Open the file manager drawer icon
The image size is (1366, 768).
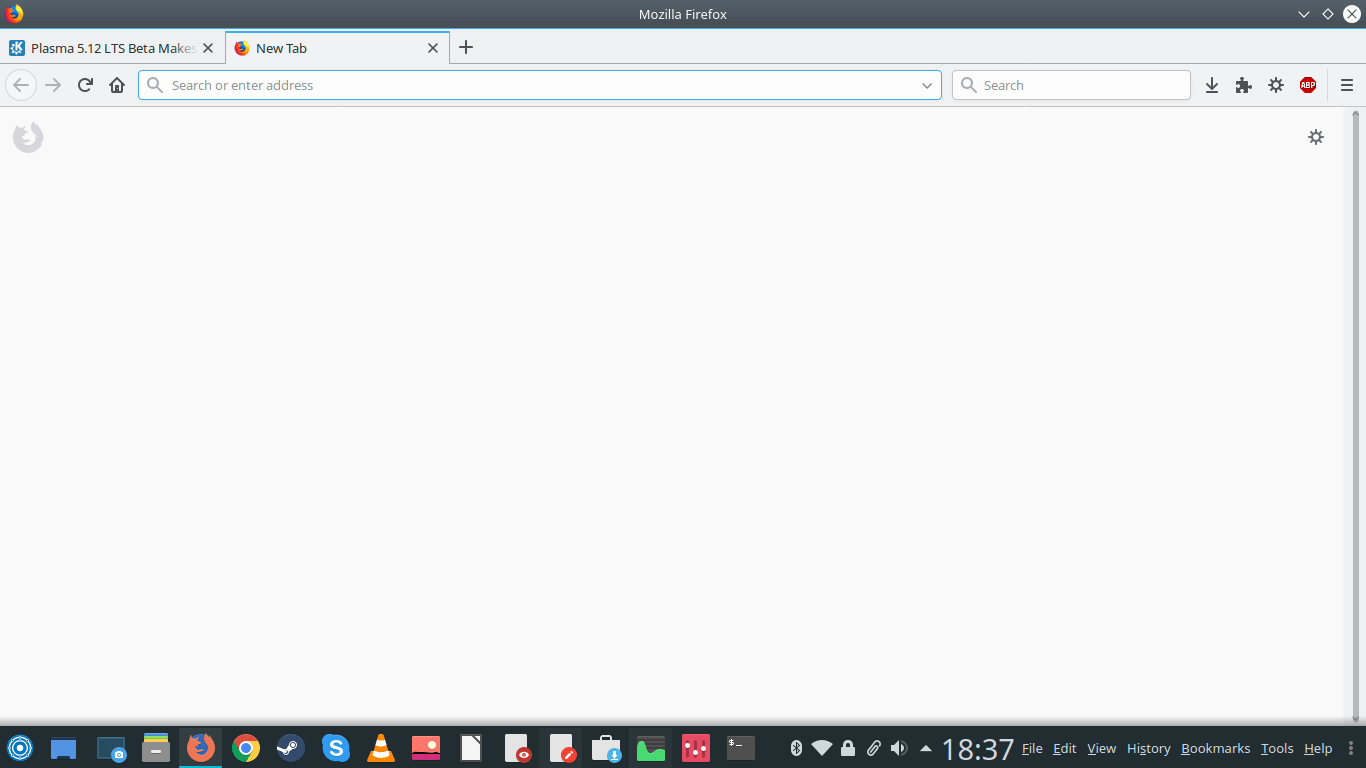point(156,747)
